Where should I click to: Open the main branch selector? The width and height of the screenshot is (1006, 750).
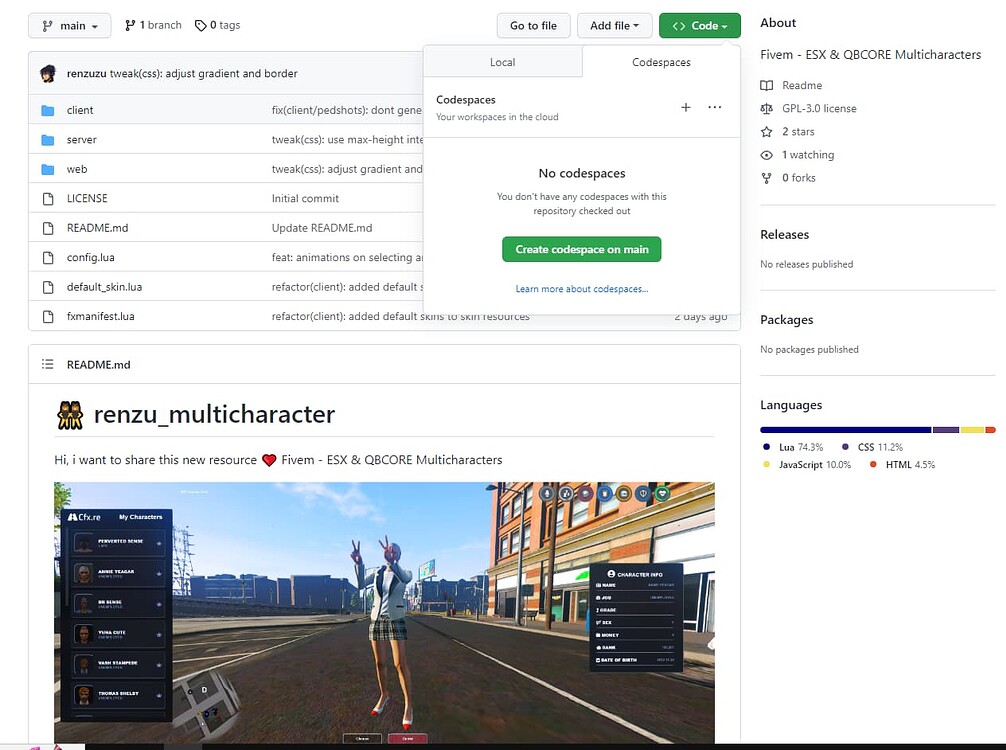click(69, 25)
